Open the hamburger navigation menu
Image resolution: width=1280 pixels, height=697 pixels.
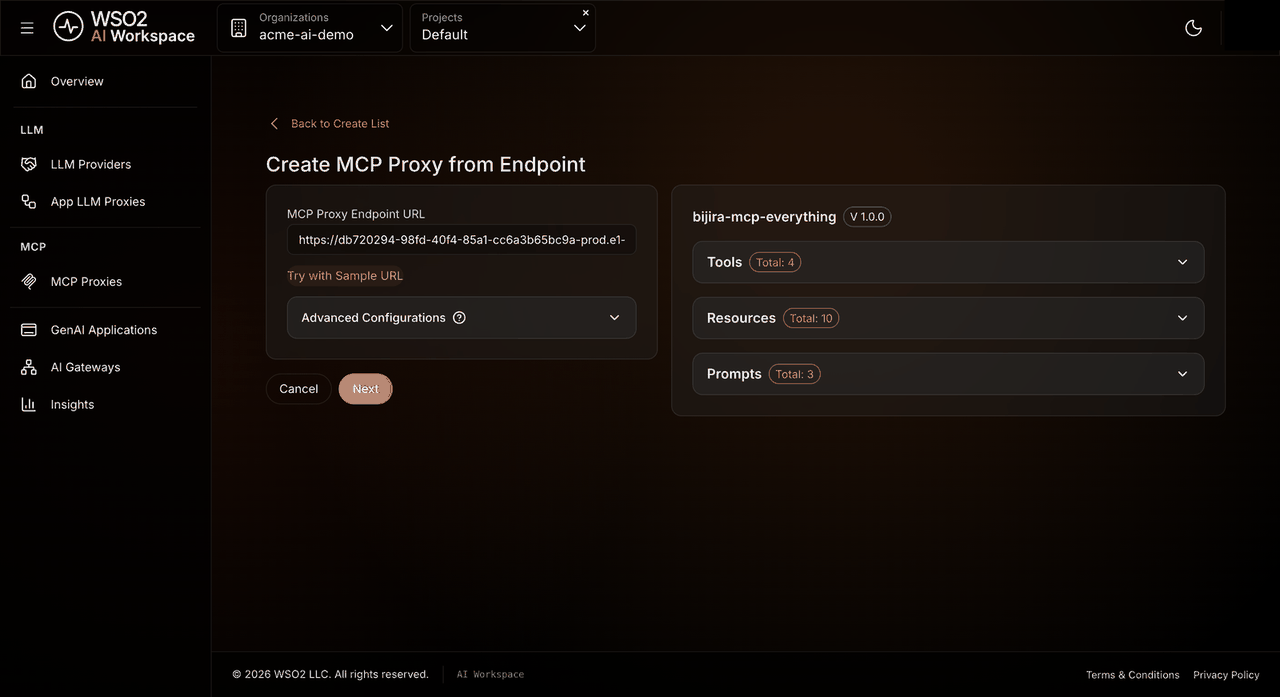coord(27,28)
